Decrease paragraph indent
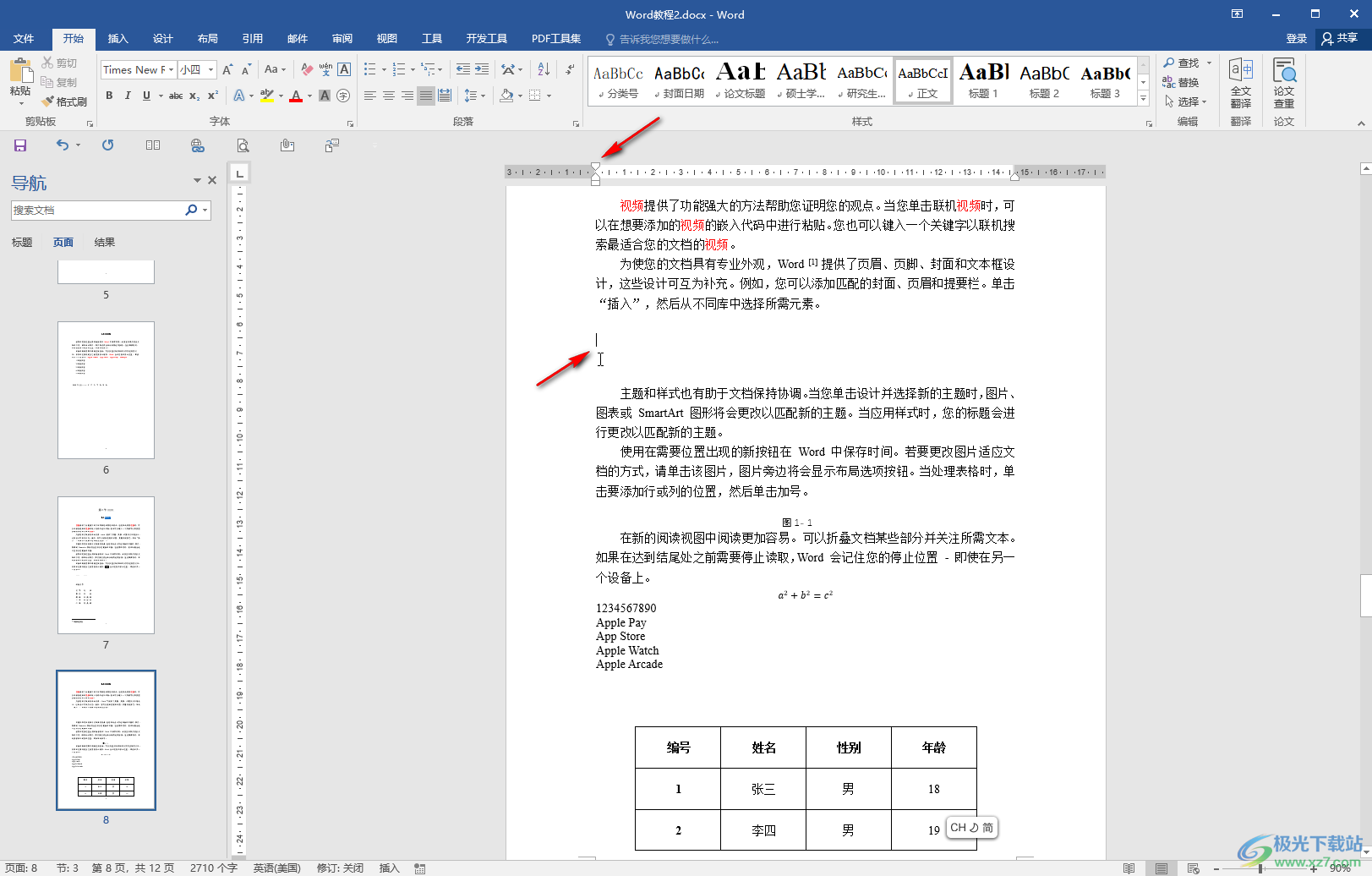Image resolution: width=1372 pixels, height=876 pixels. pyautogui.click(x=462, y=69)
